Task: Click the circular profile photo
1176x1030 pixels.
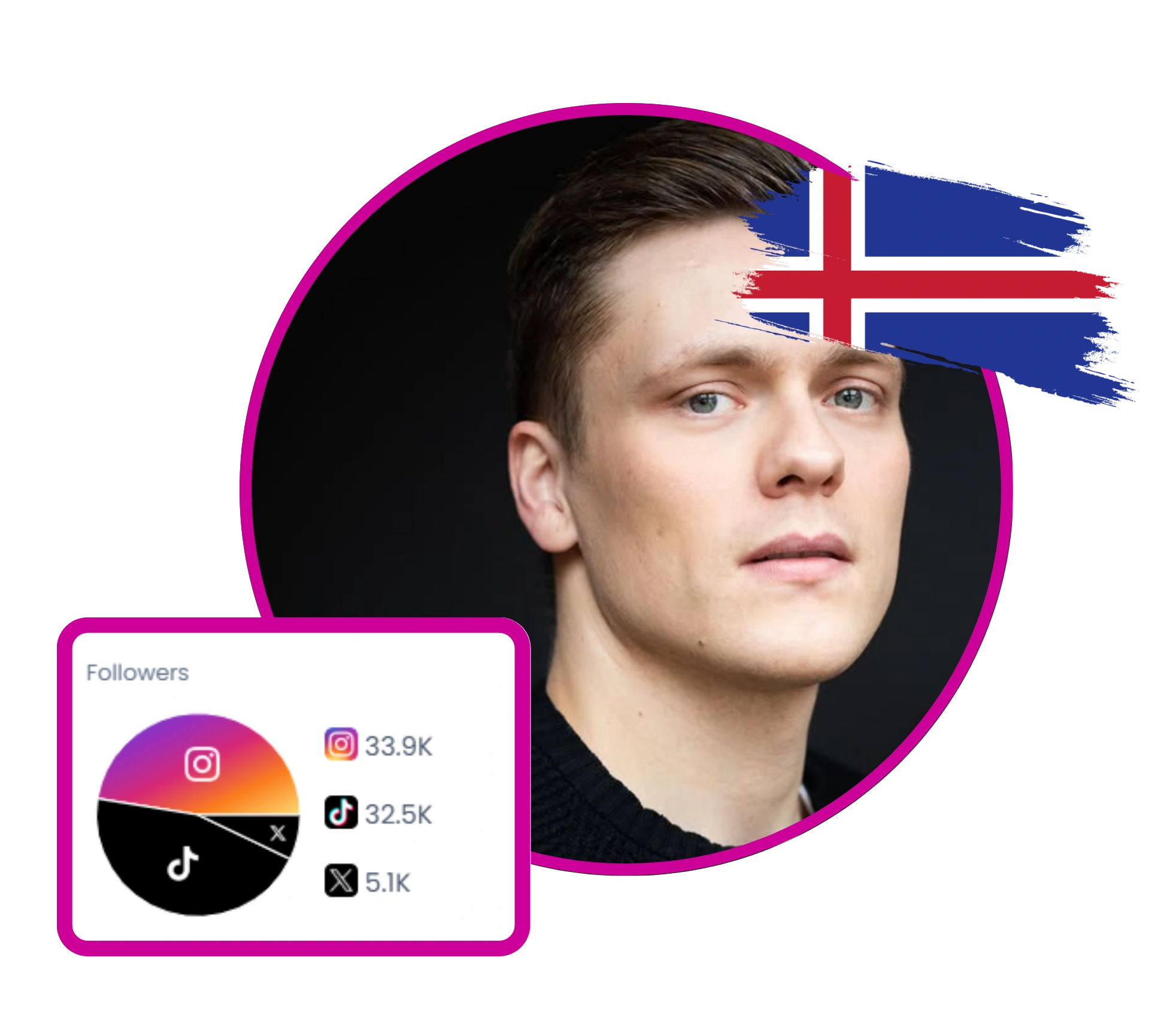Action: [626, 489]
